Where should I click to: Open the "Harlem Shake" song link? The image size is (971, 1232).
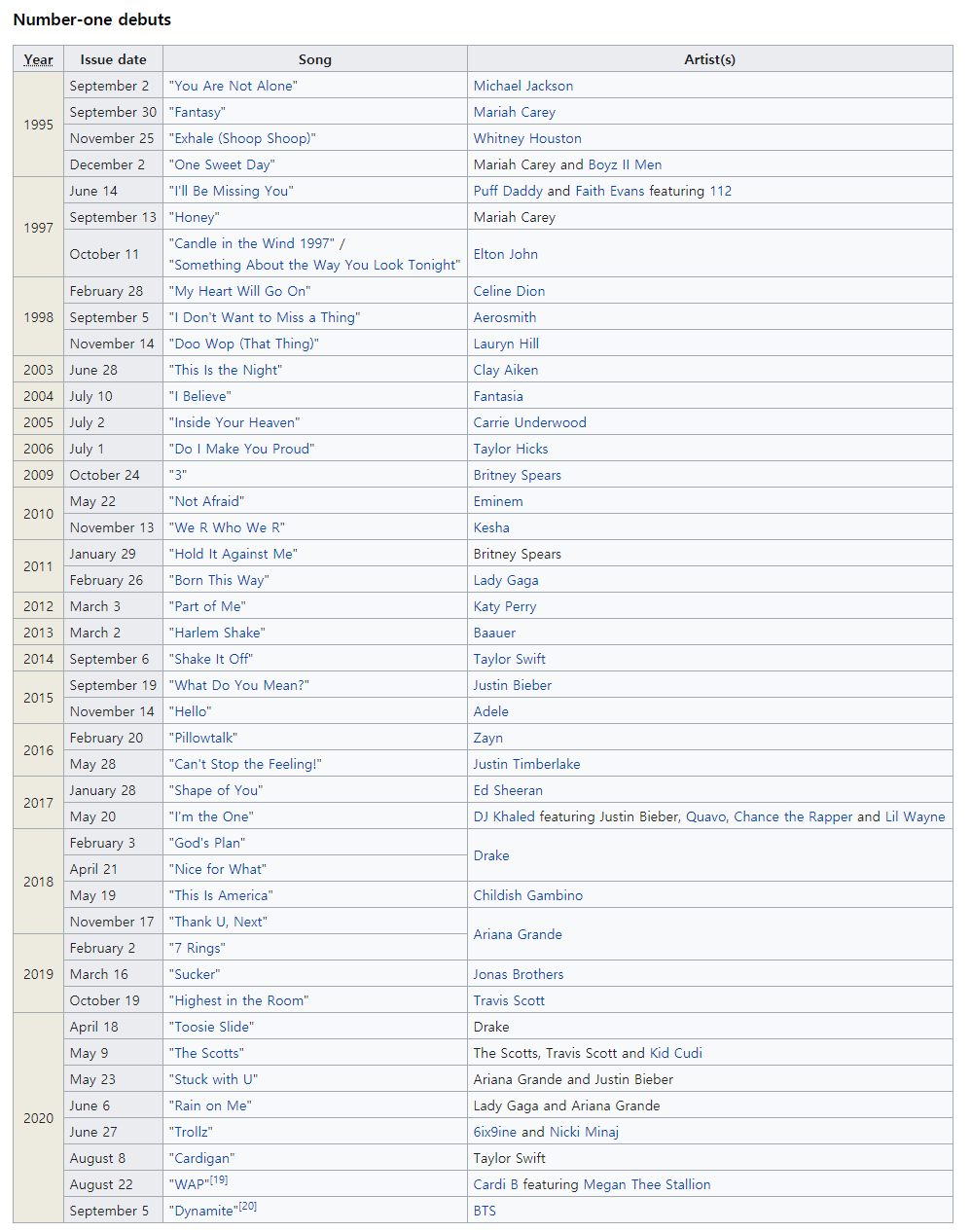coord(218,633)
